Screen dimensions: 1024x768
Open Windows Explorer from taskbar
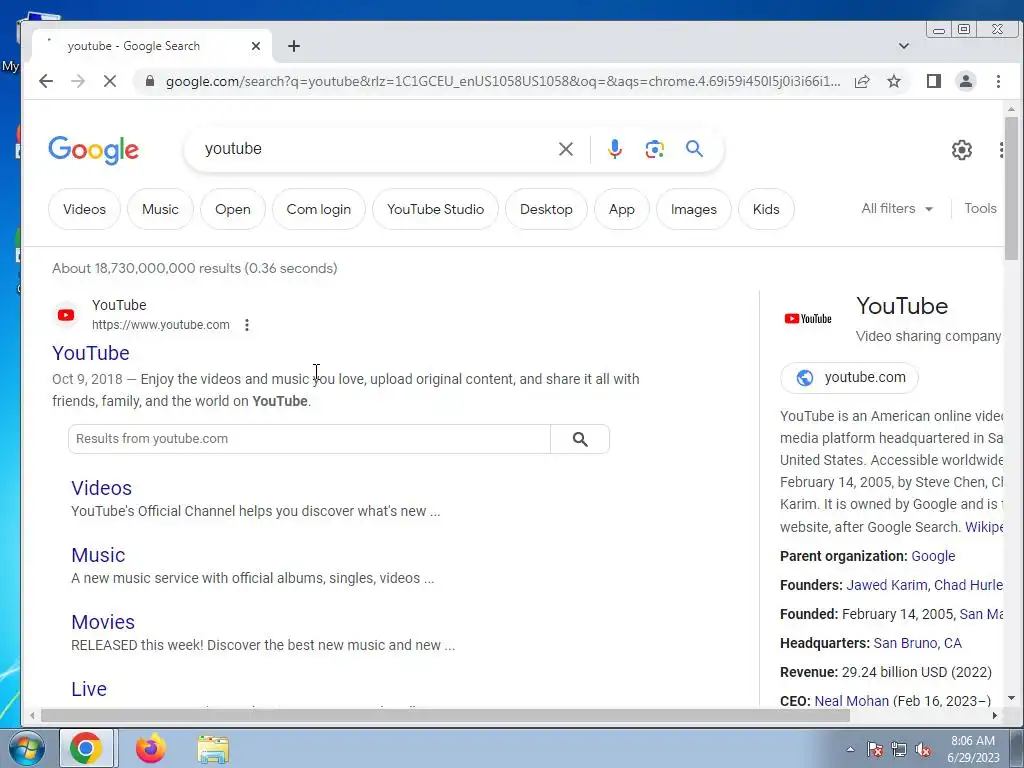point(213,750)
